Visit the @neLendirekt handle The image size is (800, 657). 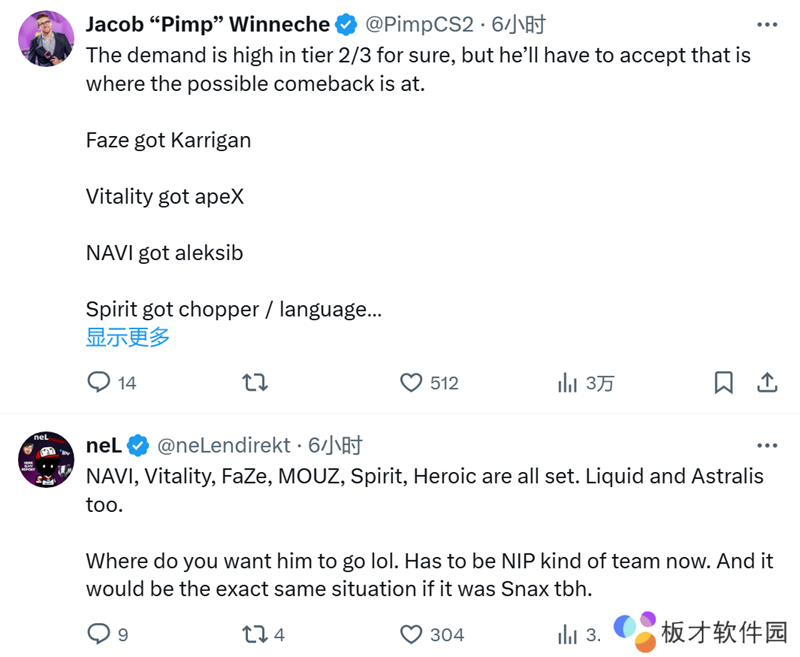224,446
